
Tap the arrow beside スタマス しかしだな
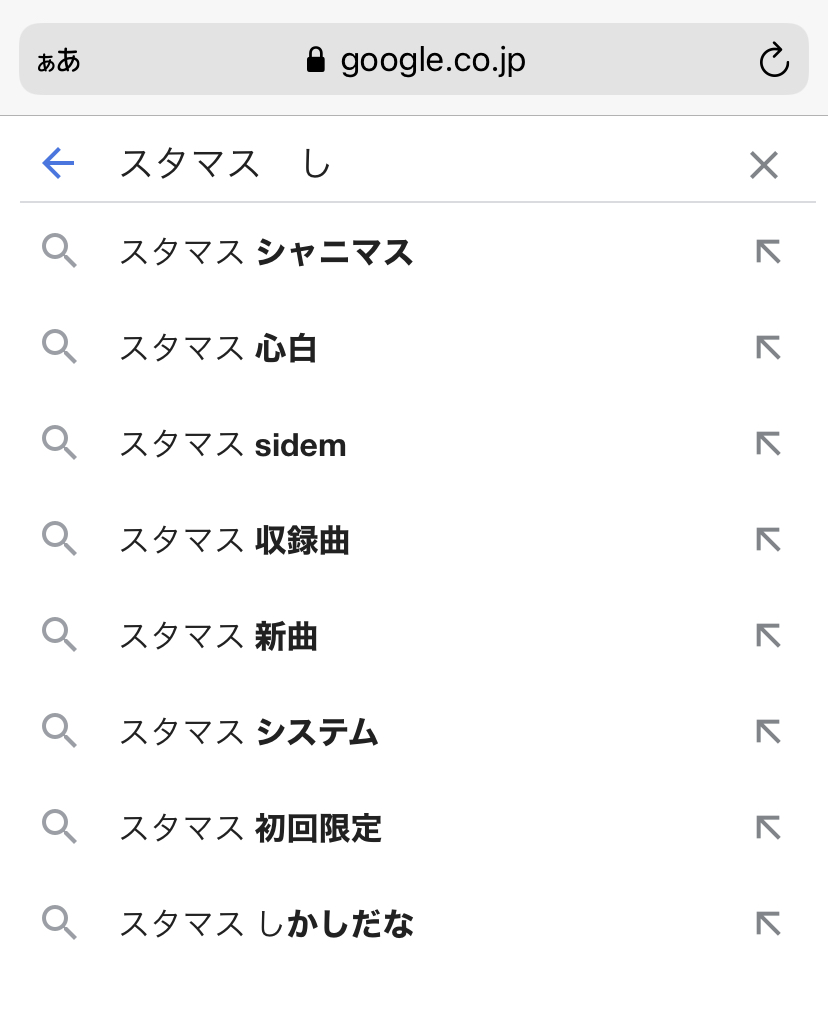(x=768, y=924)
